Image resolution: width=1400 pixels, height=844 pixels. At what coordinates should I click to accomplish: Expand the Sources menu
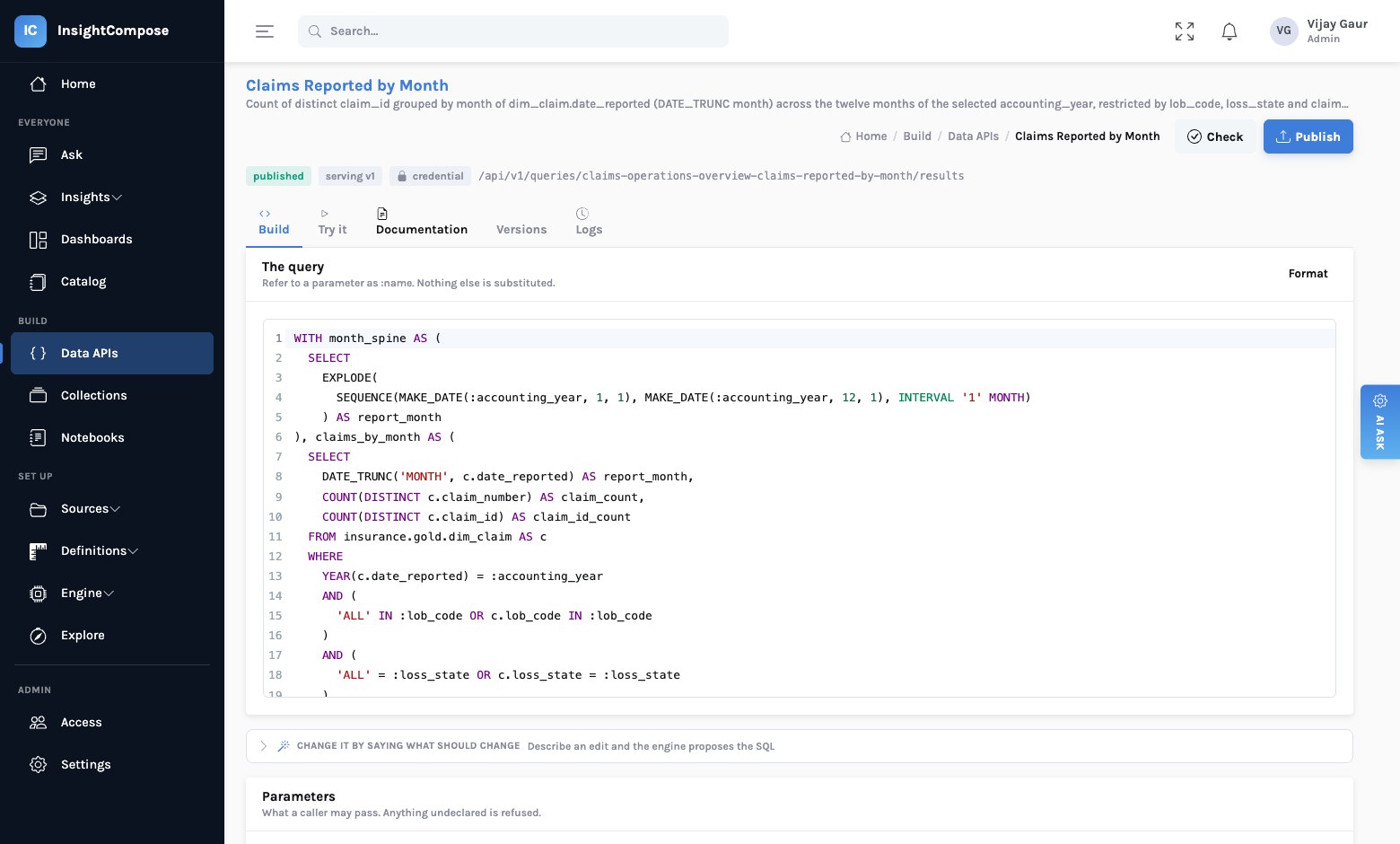[x=112, y=508]
